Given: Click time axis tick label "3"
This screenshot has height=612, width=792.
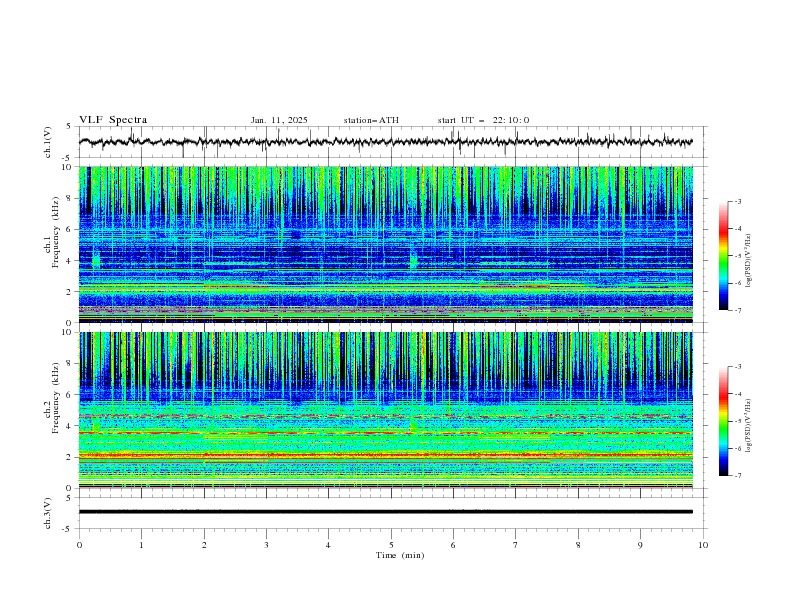Looking at the screenshot, I should pos(266,545).
